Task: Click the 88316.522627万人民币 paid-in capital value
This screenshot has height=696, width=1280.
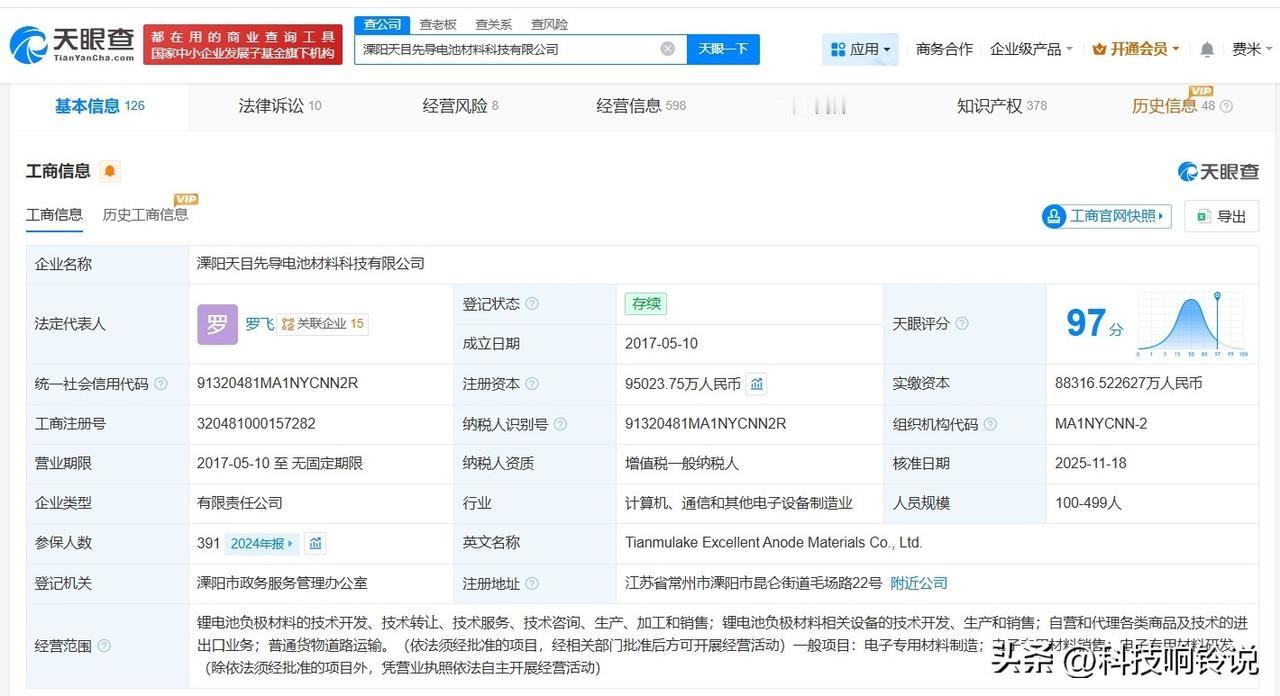Action: (x=1129, y=384)
